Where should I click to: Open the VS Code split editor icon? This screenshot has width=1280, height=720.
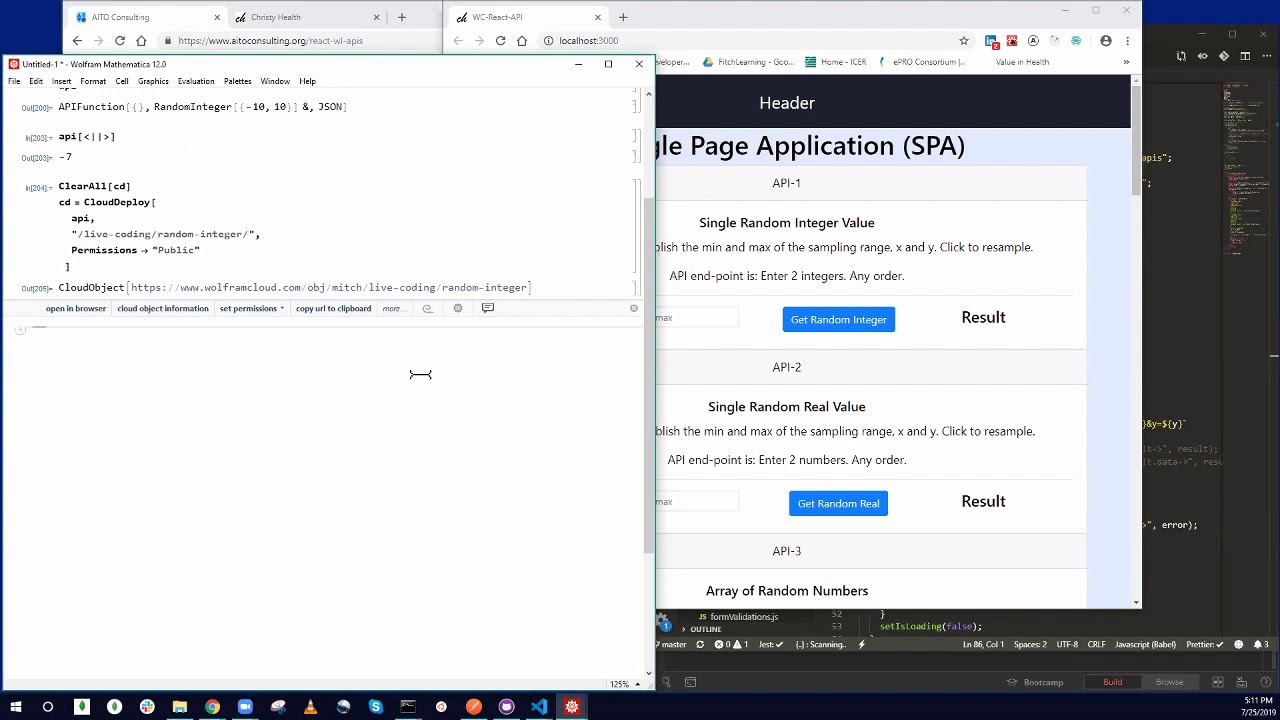1244,56
